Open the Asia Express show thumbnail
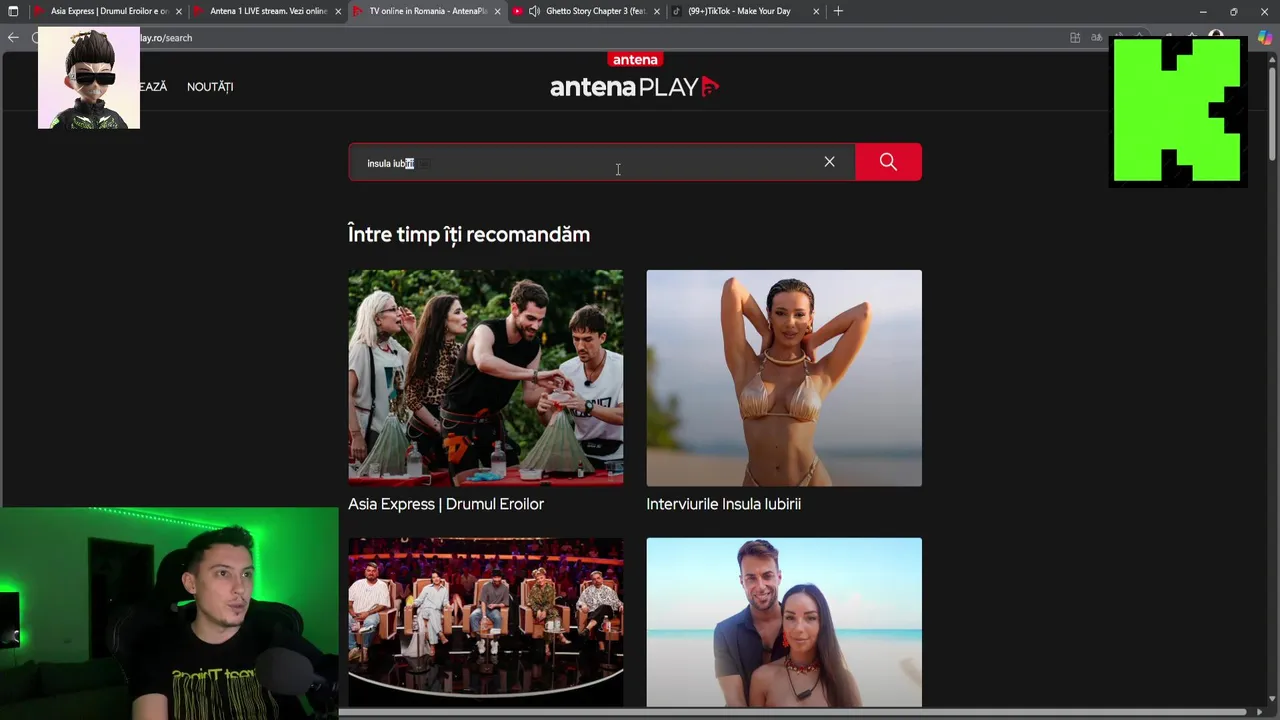The image size is (1280, 720). (x=485, y=378)
